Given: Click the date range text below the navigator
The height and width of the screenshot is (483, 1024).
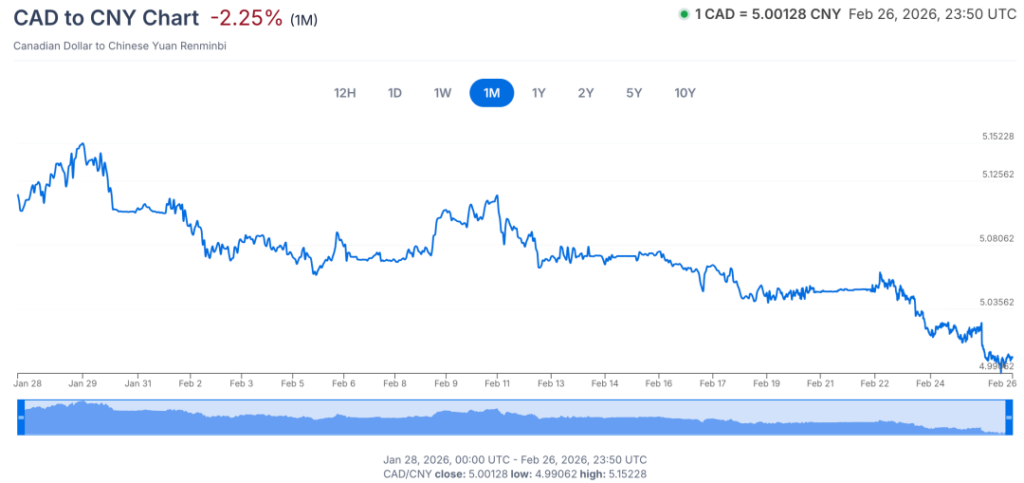Looking at the screenshot, I should tap(515, 460).
